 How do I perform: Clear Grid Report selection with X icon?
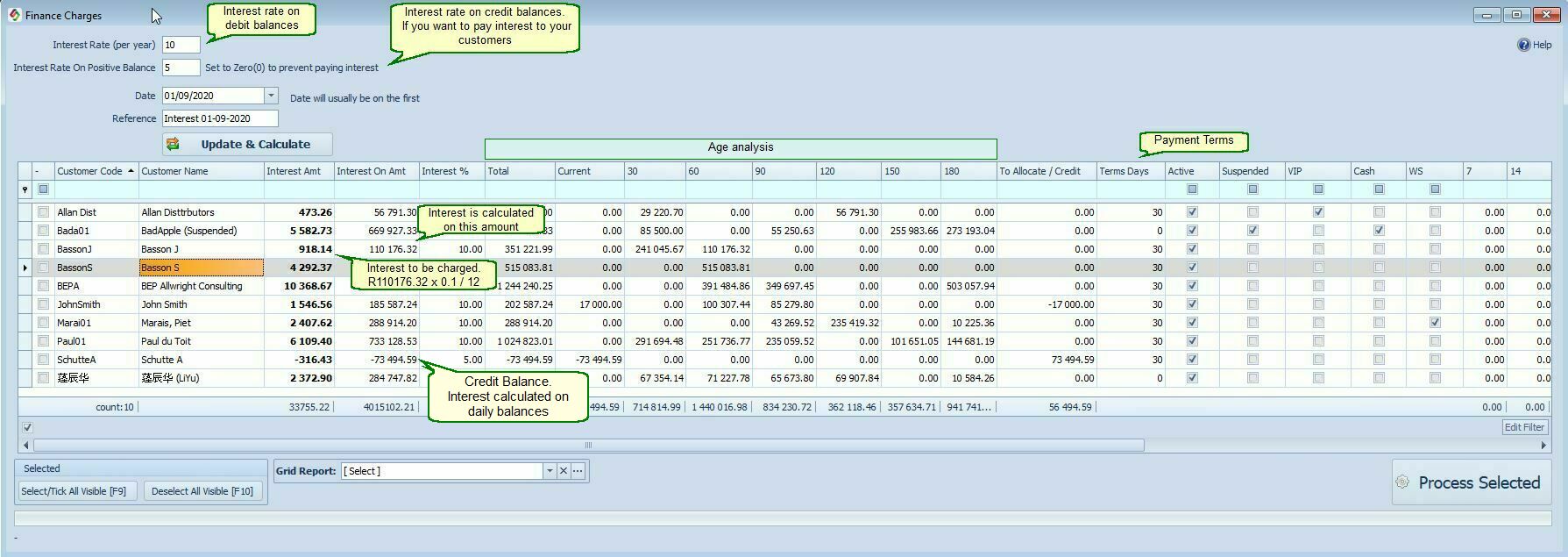click(x=564, y=471)
